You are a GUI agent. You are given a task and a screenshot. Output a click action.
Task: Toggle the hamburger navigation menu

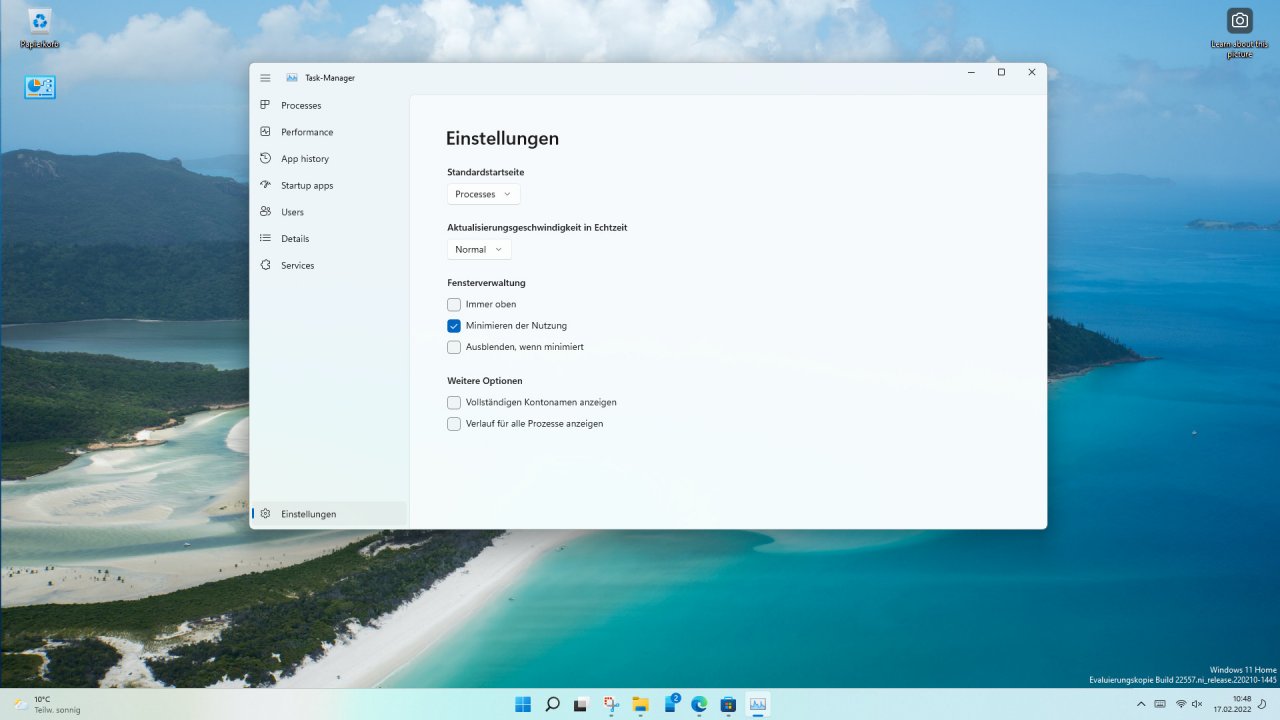(x=265, y=78)
